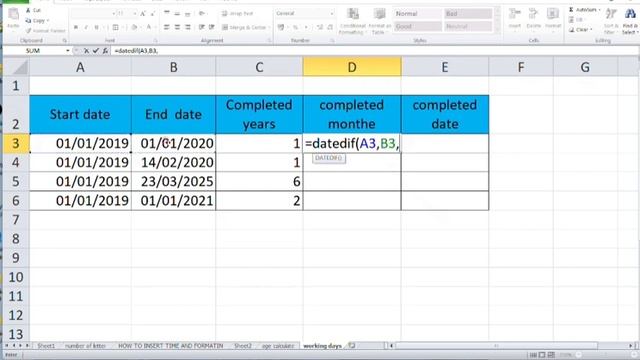Open Format as Table gallery
640x360 pixels.
(x=380, y=21)
